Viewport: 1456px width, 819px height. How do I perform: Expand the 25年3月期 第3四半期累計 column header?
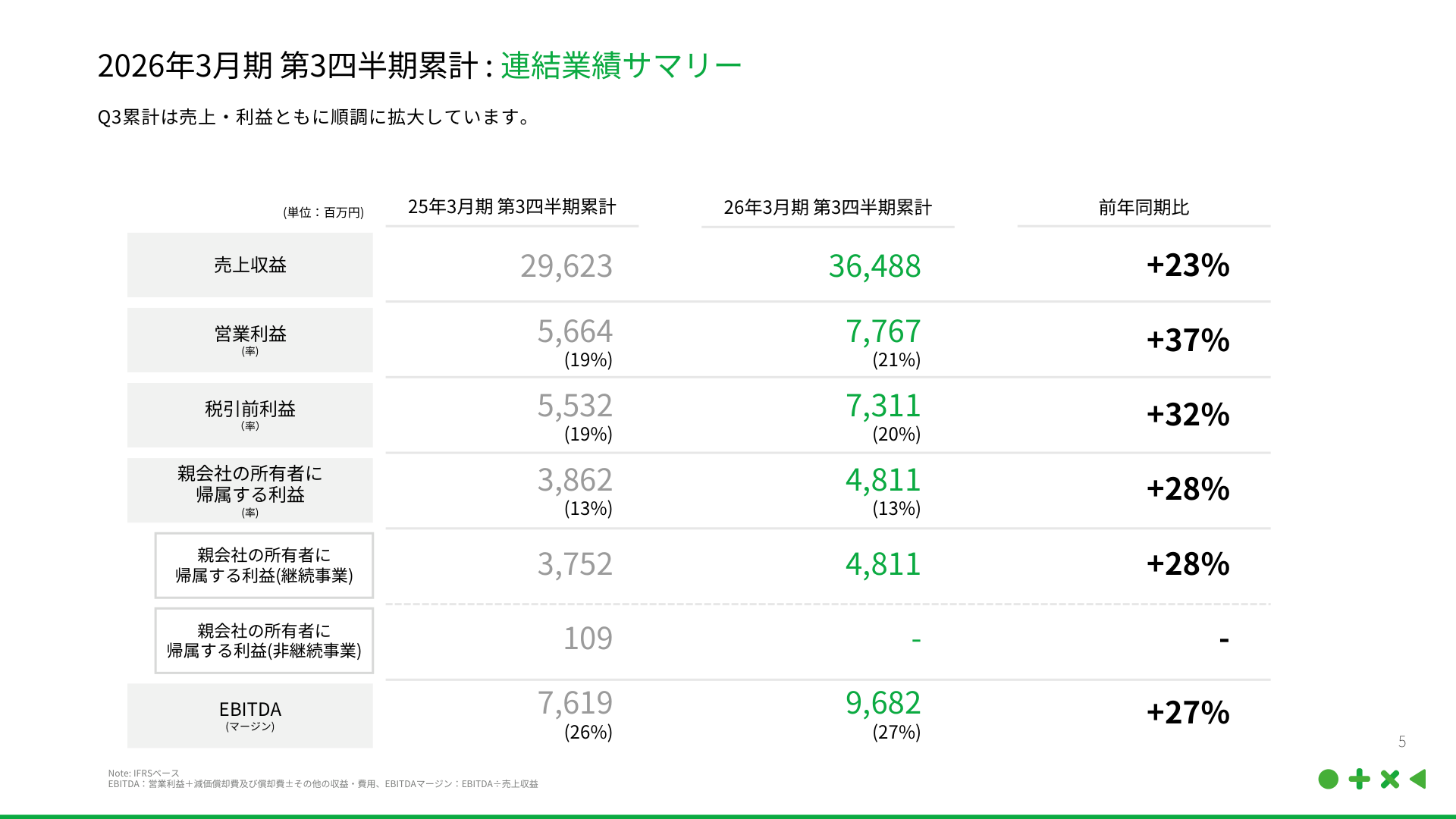[x=511, y=205]
